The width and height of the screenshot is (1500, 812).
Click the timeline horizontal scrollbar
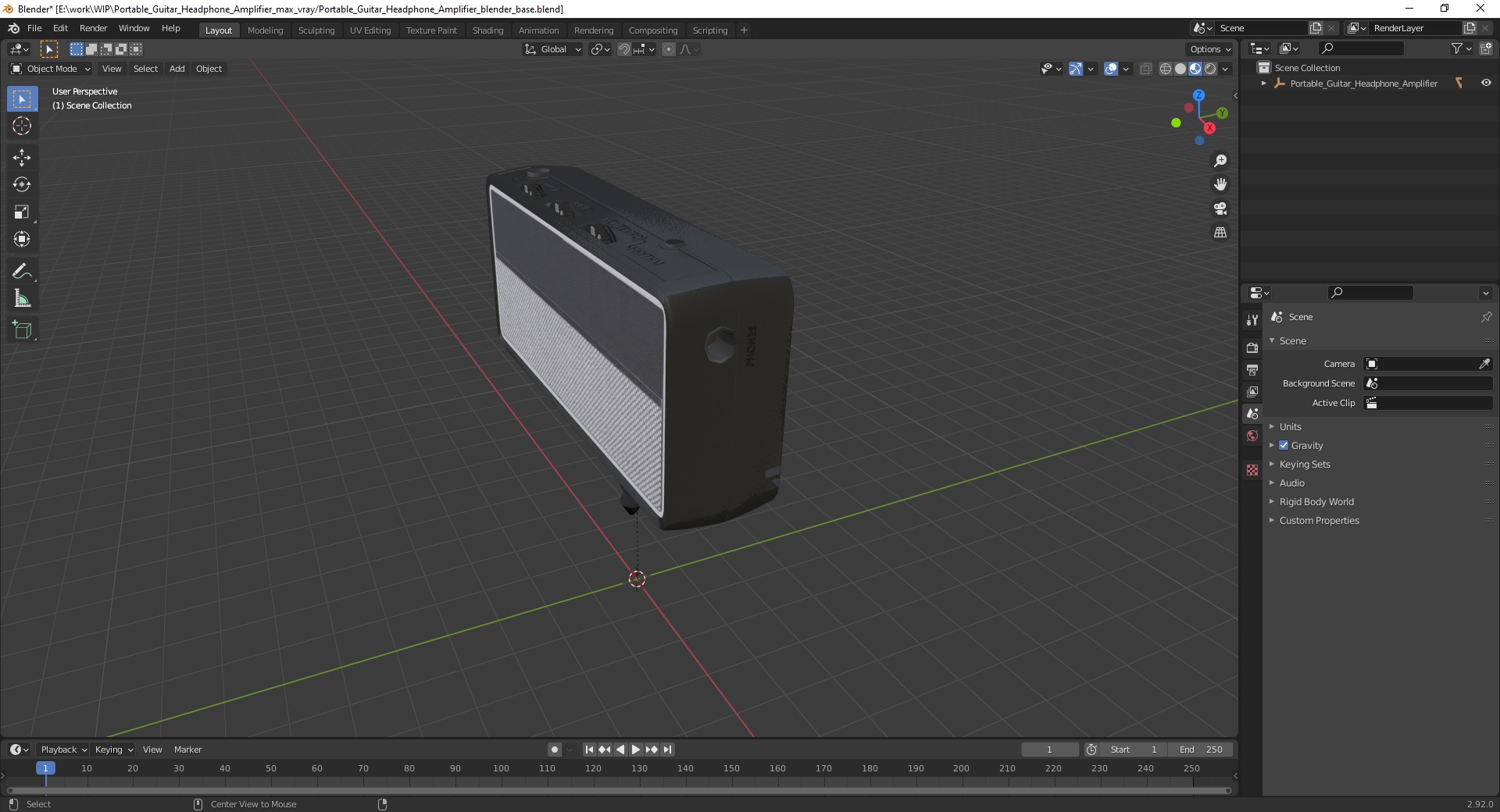pyautogui.click(x=619, y=790)
